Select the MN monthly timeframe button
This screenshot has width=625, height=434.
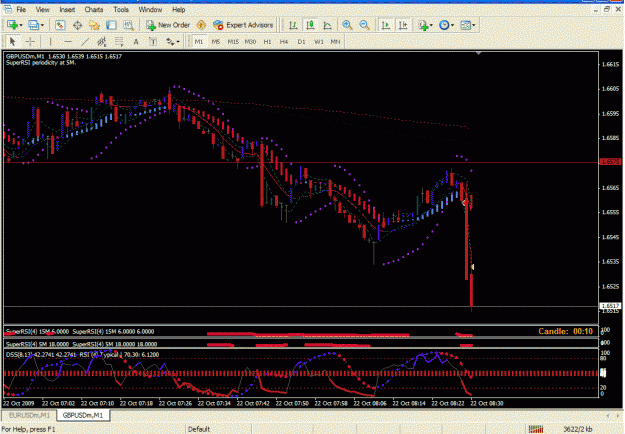point(335,41)
